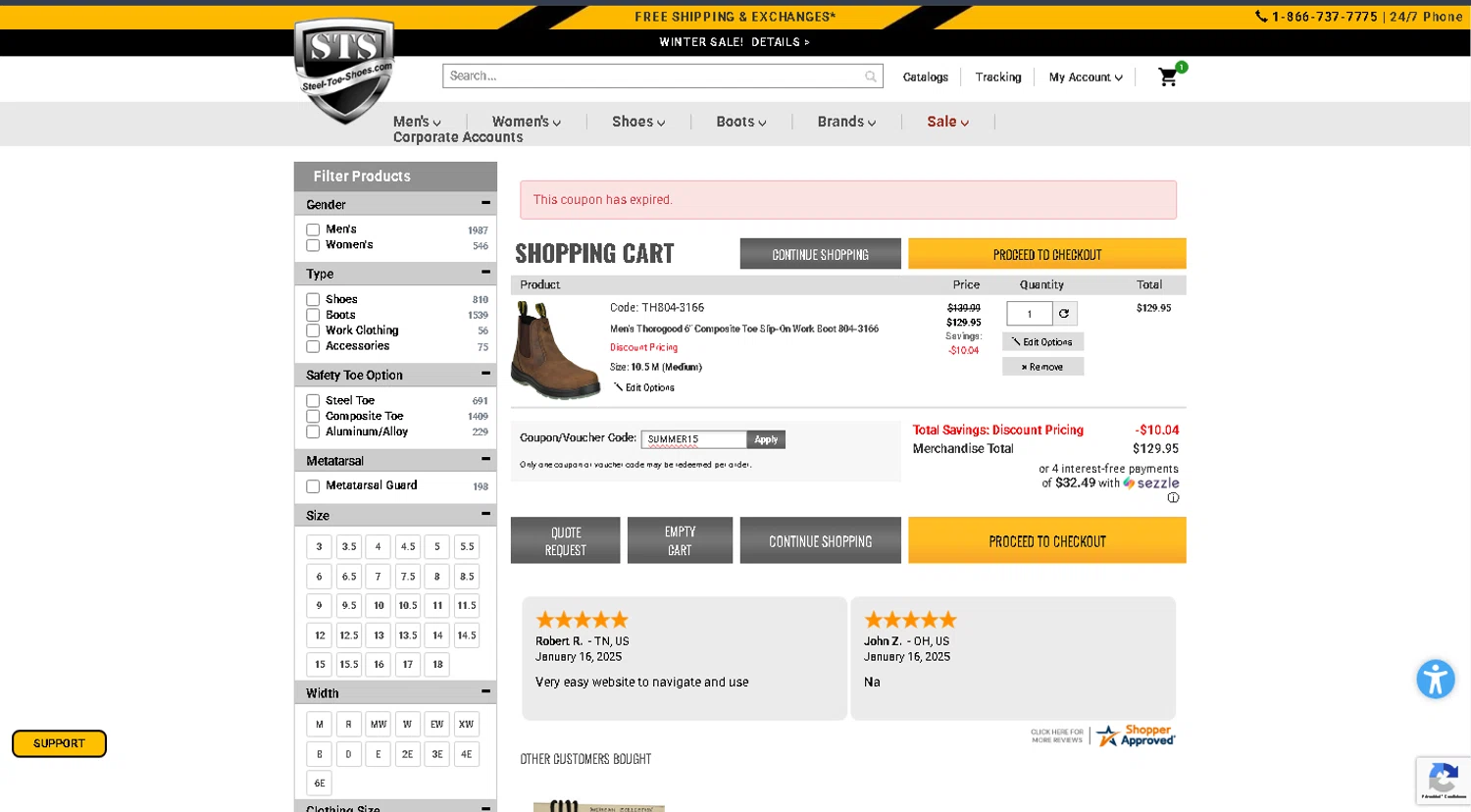Check the Shoes type filter
Viewport: 1471px width, 812px height.
tap(313, 300)
